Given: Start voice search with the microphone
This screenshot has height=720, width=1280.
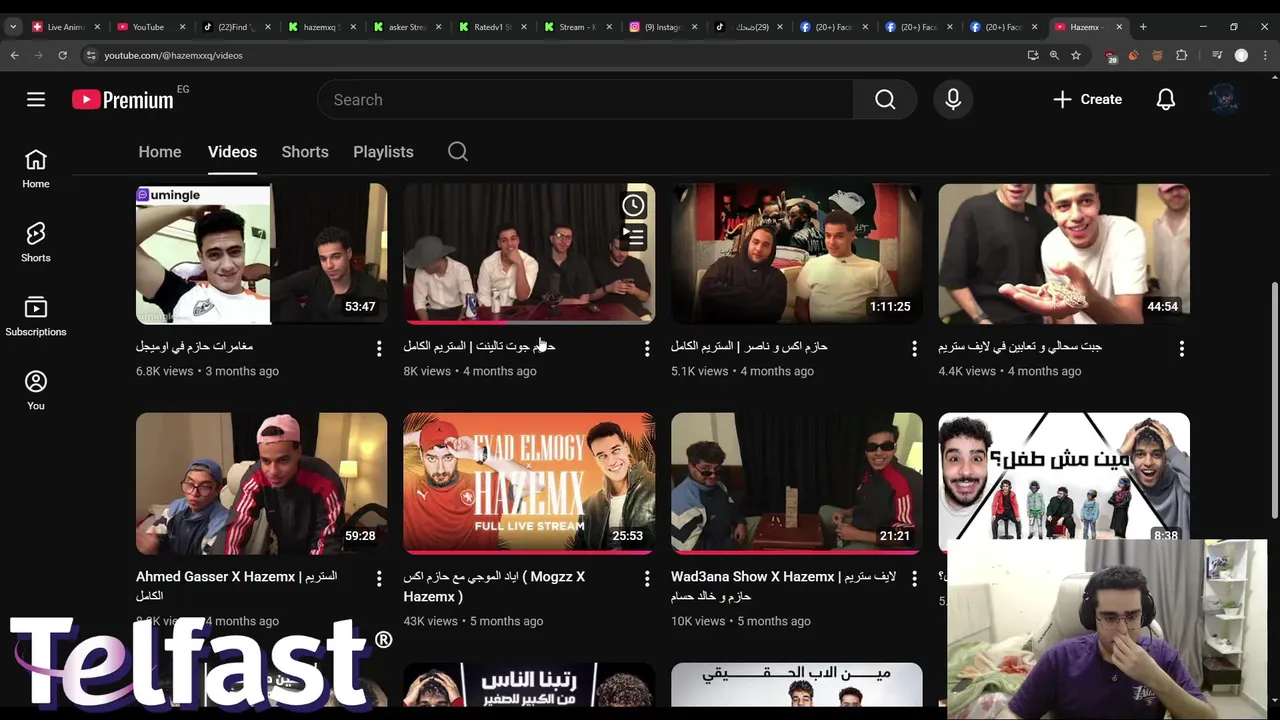Looking at the screenshot, I should [x=953, y=99].
